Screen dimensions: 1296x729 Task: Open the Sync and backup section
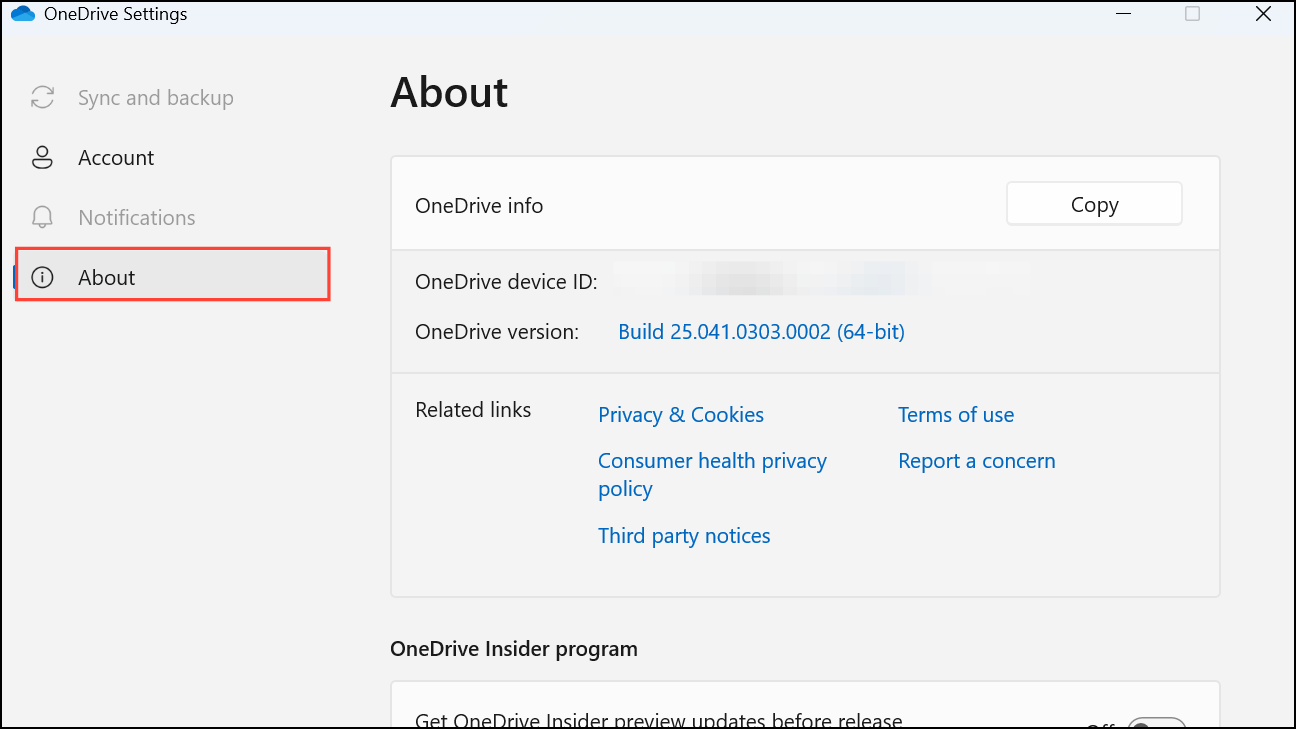[155, 97]
